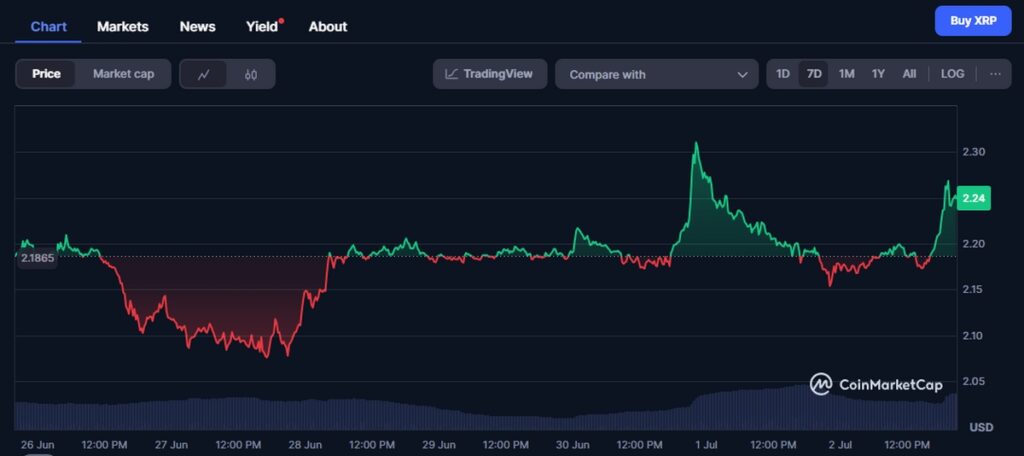Open the TradingView chart button
1024x456 pixels.
click(490, 74)
